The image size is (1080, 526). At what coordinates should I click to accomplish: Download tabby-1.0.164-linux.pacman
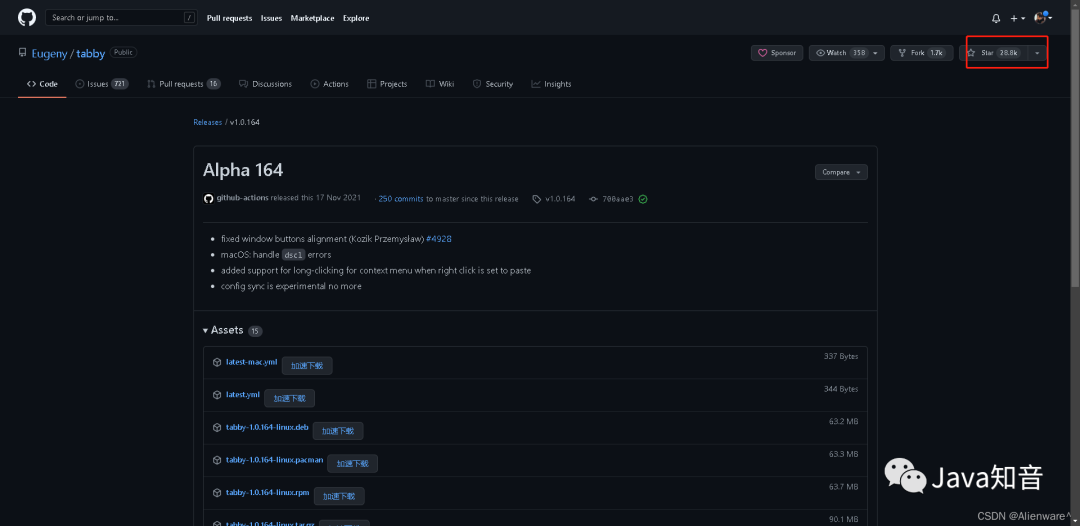[x=274, y=459]
